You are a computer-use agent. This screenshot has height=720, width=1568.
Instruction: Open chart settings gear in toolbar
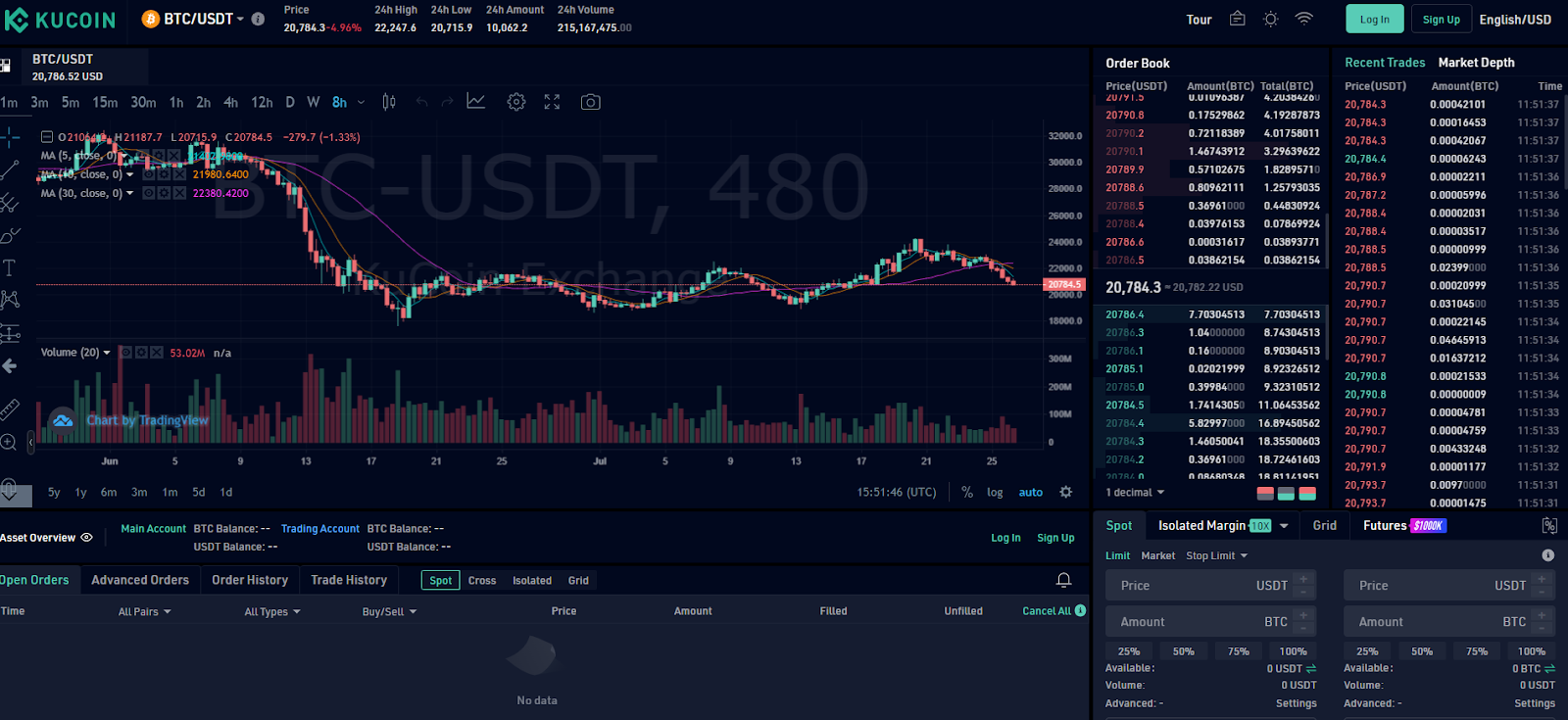pos(516,102)
